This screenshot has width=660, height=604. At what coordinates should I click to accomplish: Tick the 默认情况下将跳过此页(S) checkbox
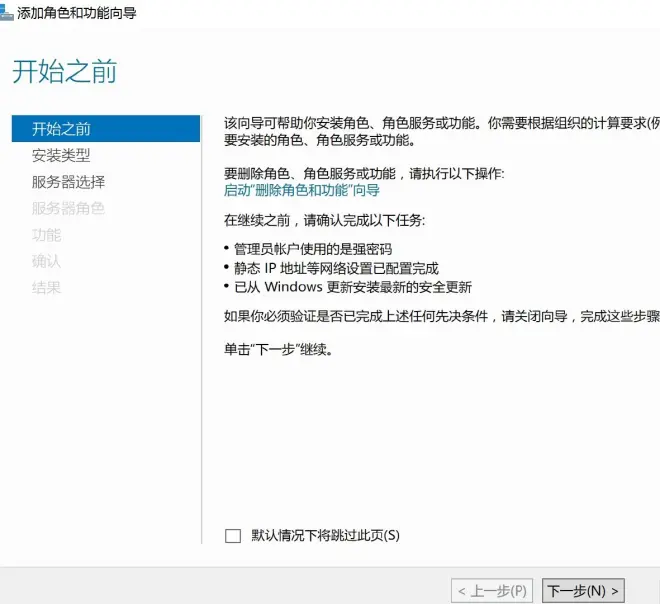tap(233, 536)
